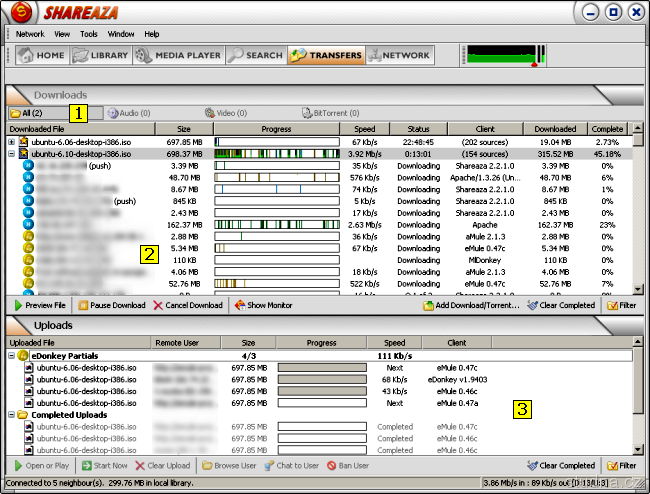650x494 pixels.
Task: Cancel the selected download
Action: pyautogui.click(x=188, y=305)
